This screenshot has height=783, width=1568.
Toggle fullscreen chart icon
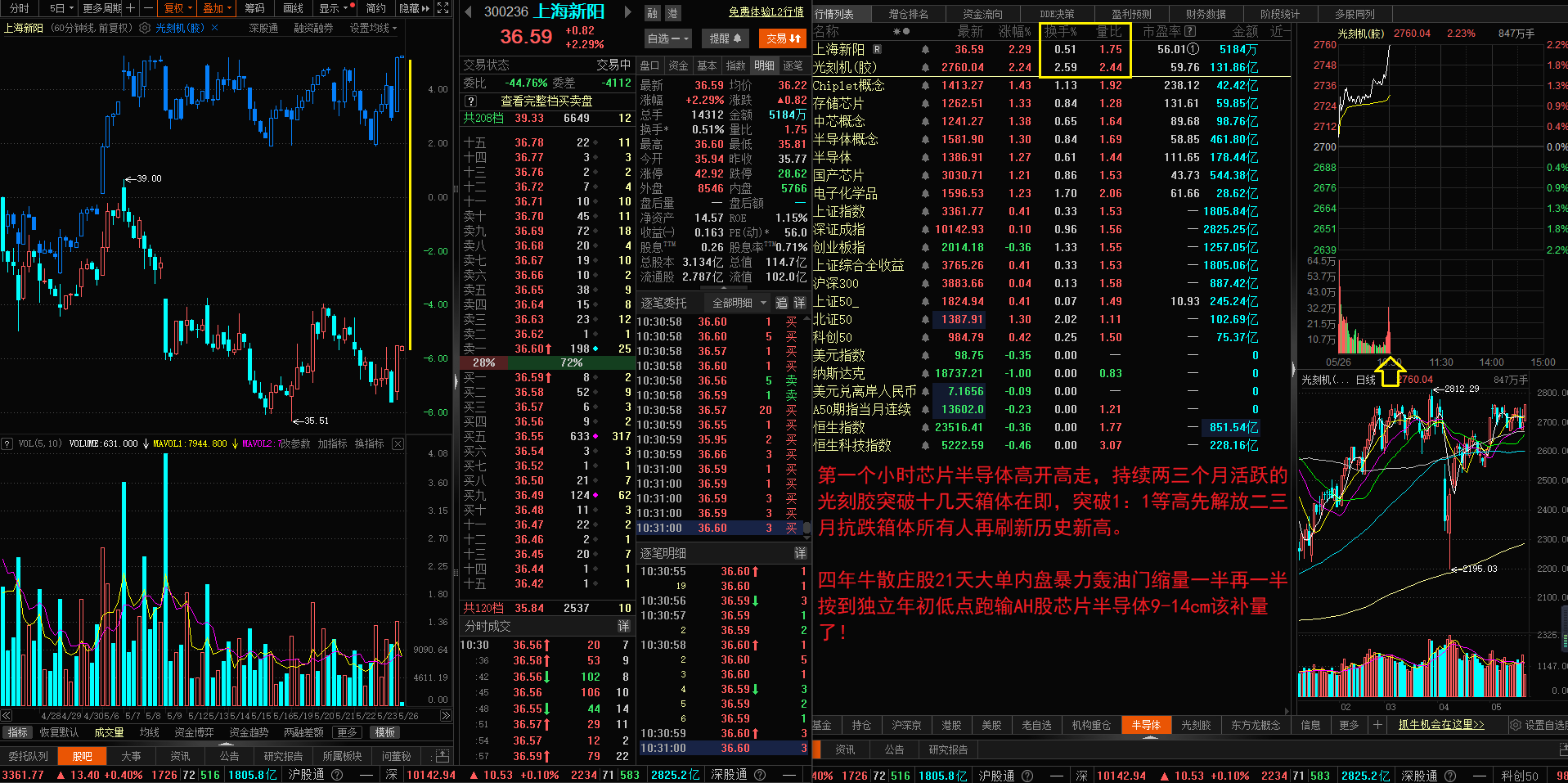click(443, 8)
